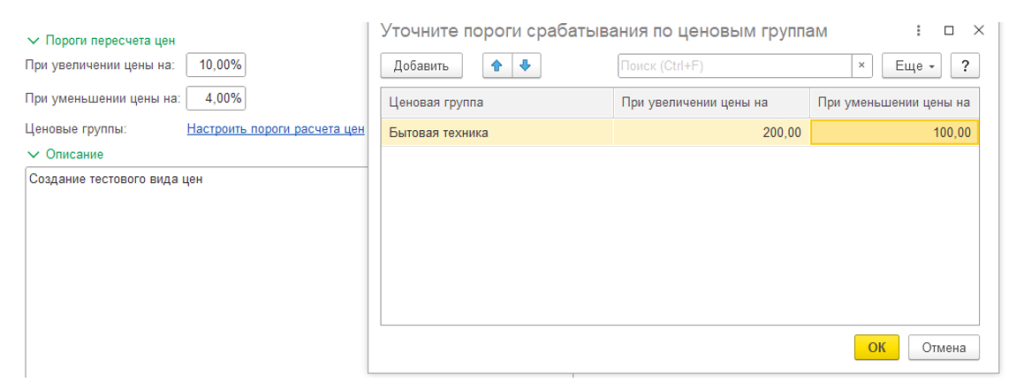Screen dimensions: 1024x391
Task: Close the threshold dialog window
Action: tap(978, 31)
